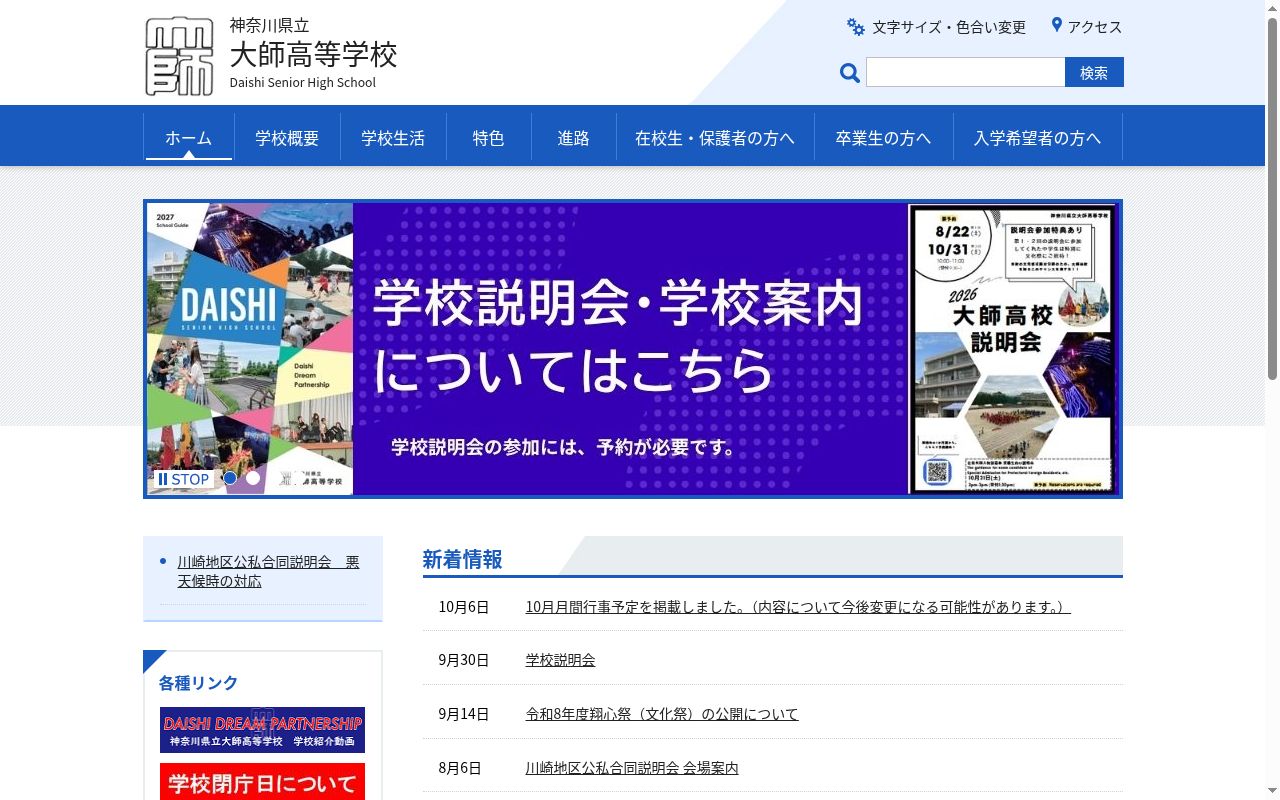Open 文字サイズ・色合い変更 settings link
Image resolution: width=1280 pixels, height=800 pixels.
coord(949,27)
